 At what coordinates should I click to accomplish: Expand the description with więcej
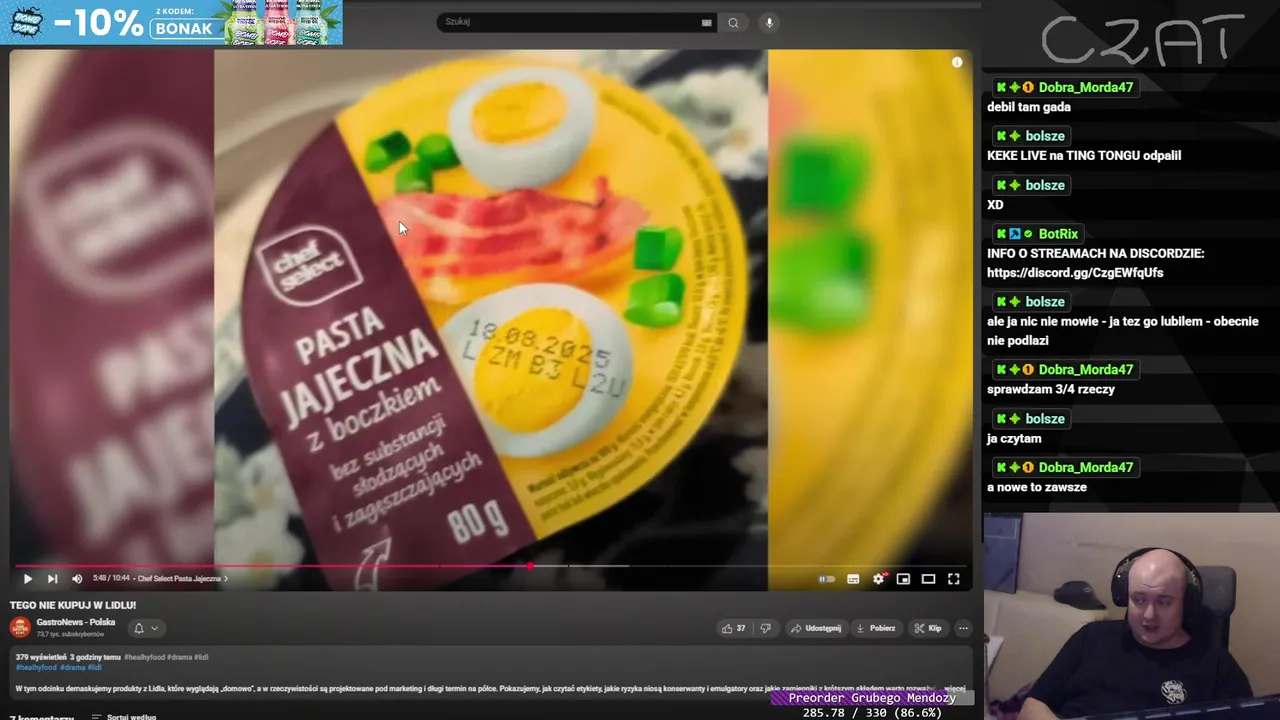point(954,689)
